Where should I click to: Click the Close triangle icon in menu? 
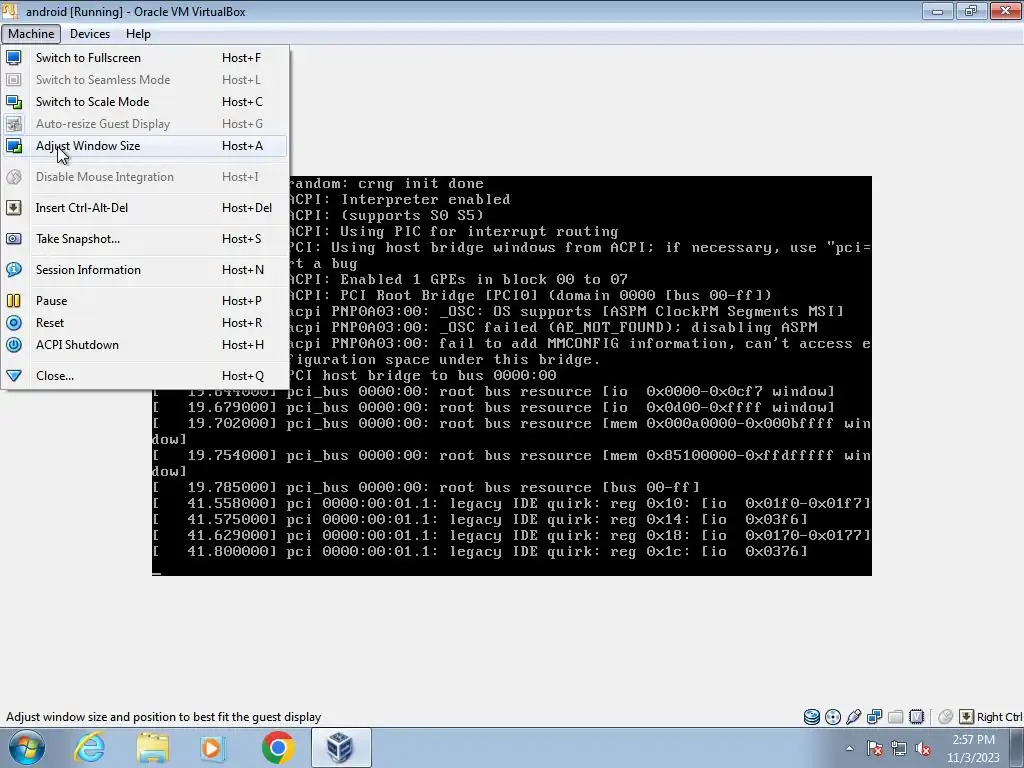click(14, 376)
